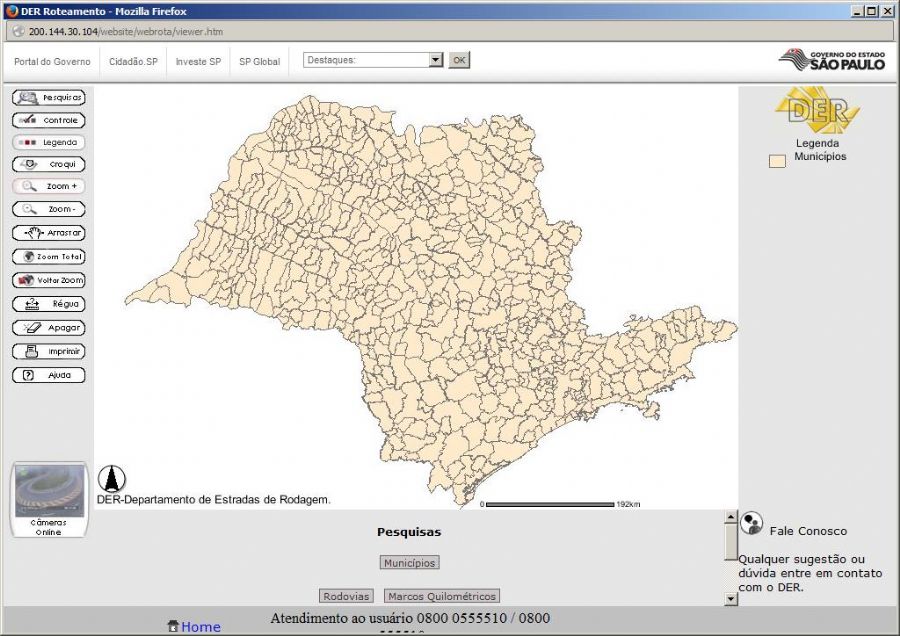This screenshot has width=900, height=636.
Task: Print the map with Imprimir
Action: click(48, 352)
